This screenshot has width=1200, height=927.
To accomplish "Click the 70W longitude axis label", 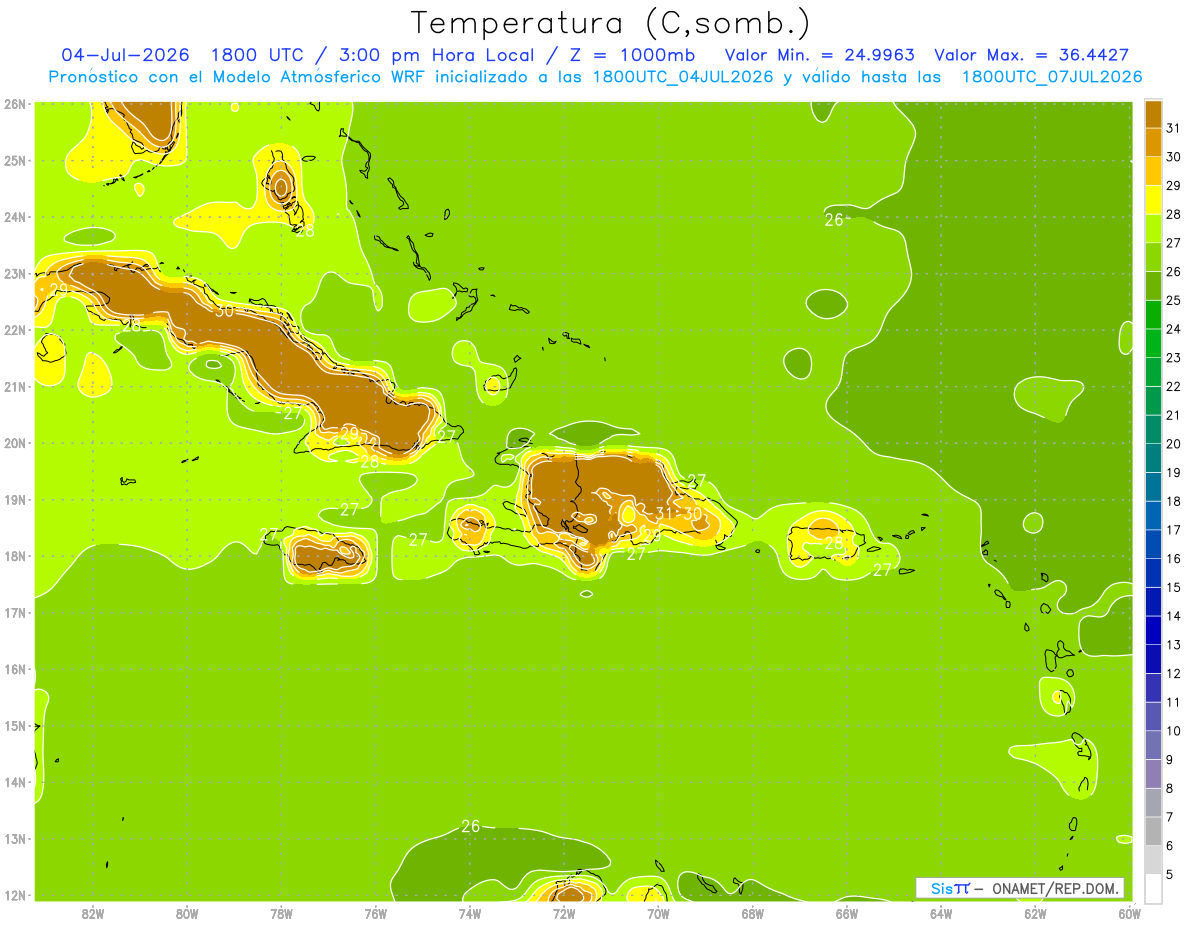I will (x=658, y=913).
